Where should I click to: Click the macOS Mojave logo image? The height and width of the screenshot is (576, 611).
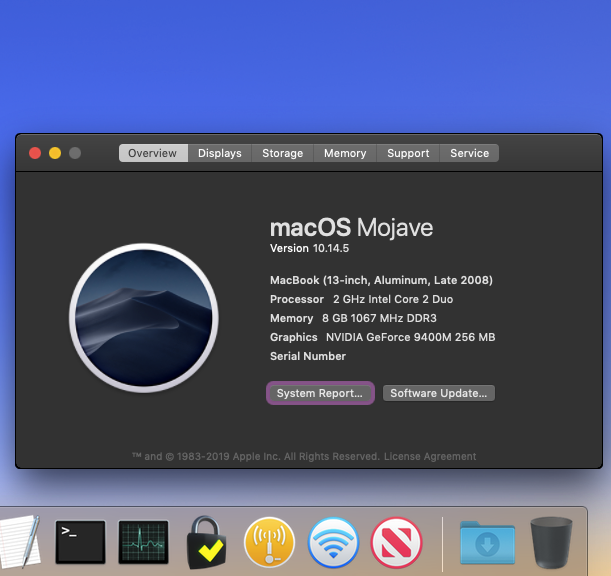pos(144,318)
